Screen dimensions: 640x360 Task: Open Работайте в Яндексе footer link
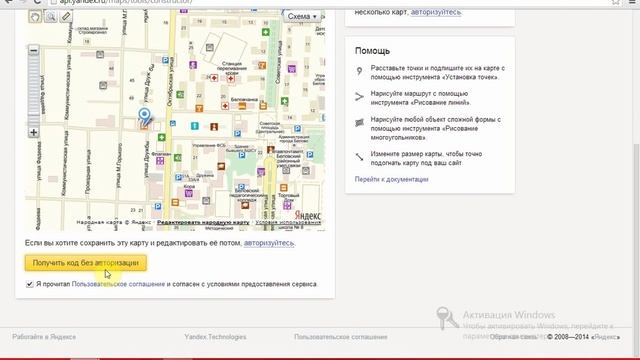tap(44, 337)
